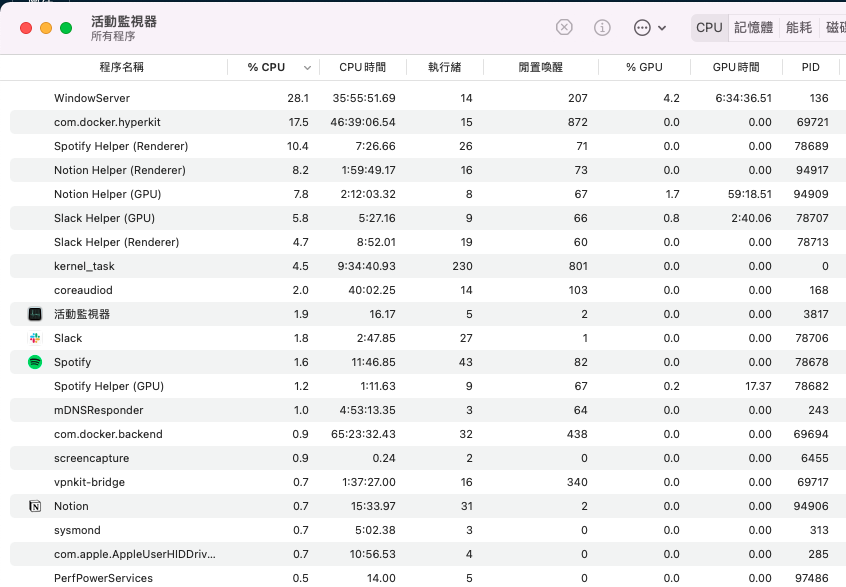Click the Slack app icon

[35, 338]
